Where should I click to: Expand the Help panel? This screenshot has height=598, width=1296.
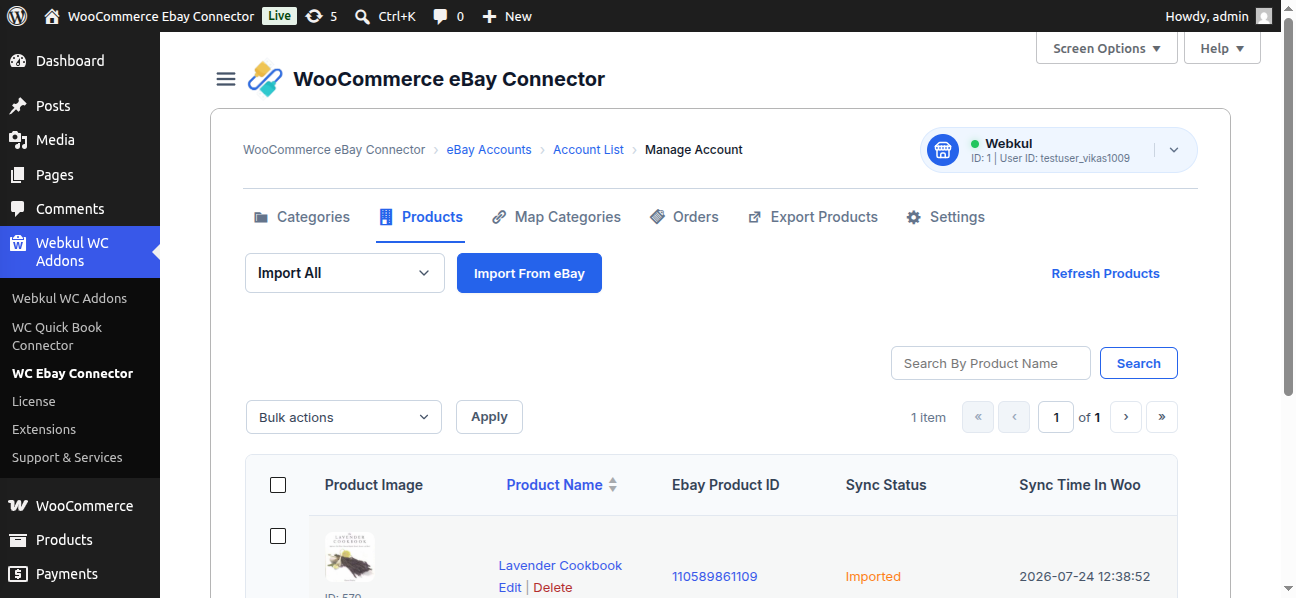[x=1222, y=48]
